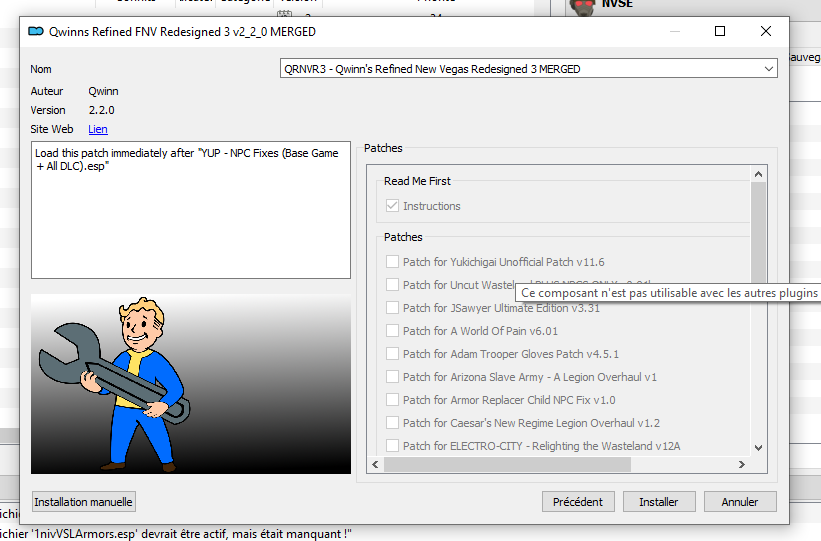Screen dimensions: 821x541
Task: Click the mod name field QRNVR3 text
Action: [x=432, y=69]
